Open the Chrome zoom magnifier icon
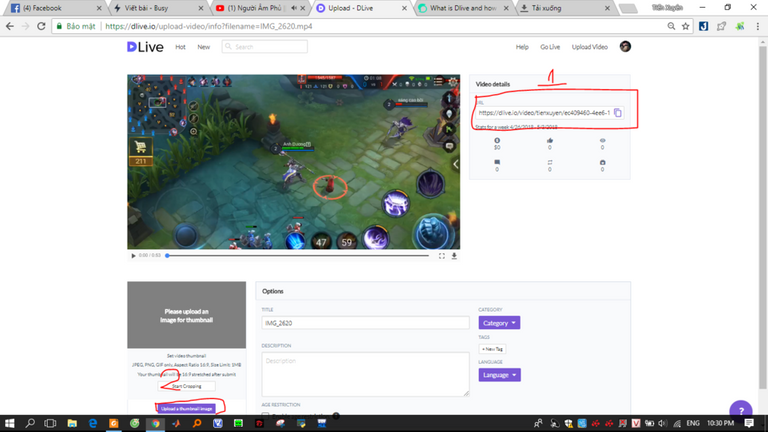768x432 pixels. pos(671,26)
